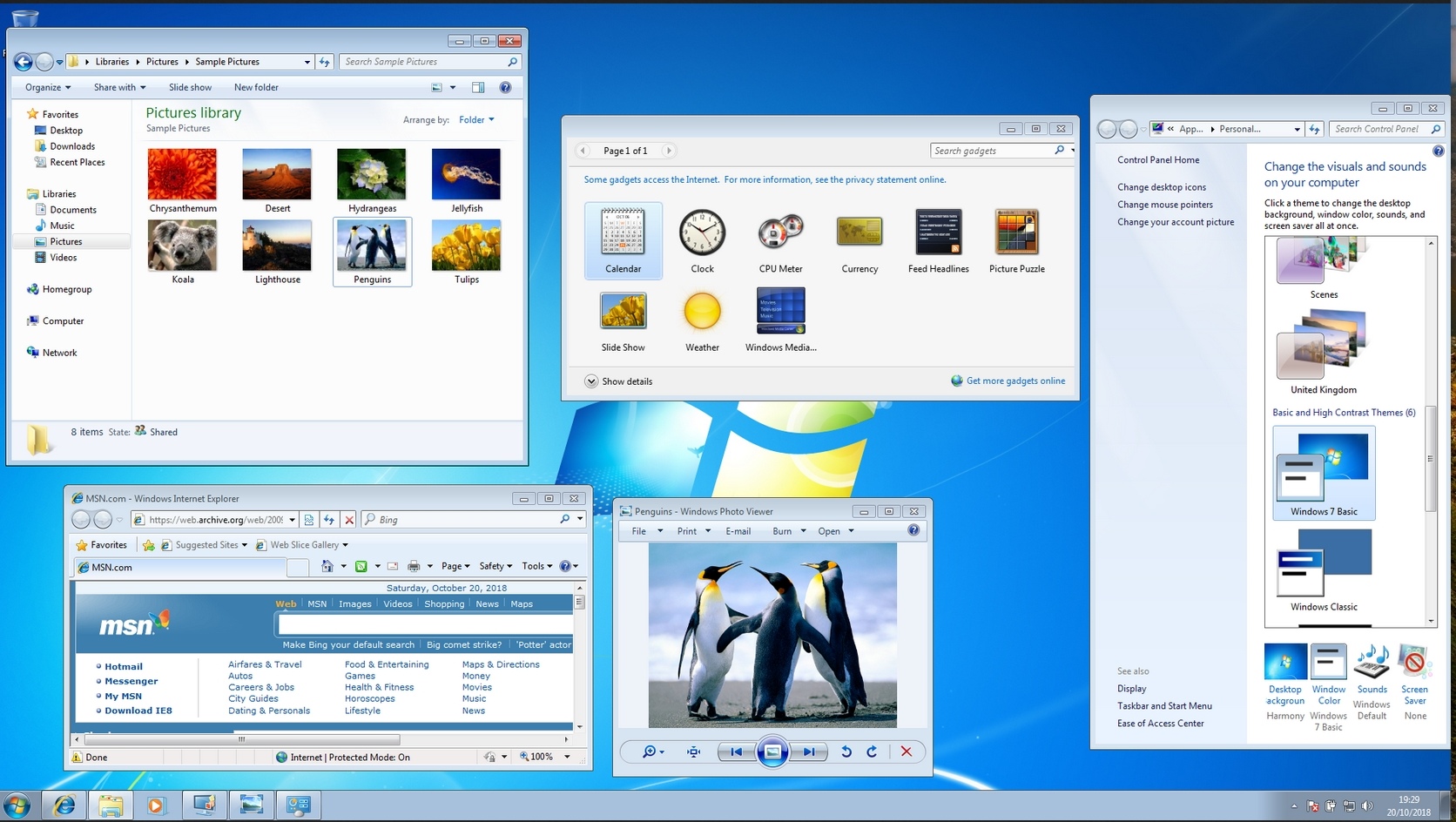
Task: Click E-mail in Photo Viewer
Action: pyautogui.click(x=738, y=531)
